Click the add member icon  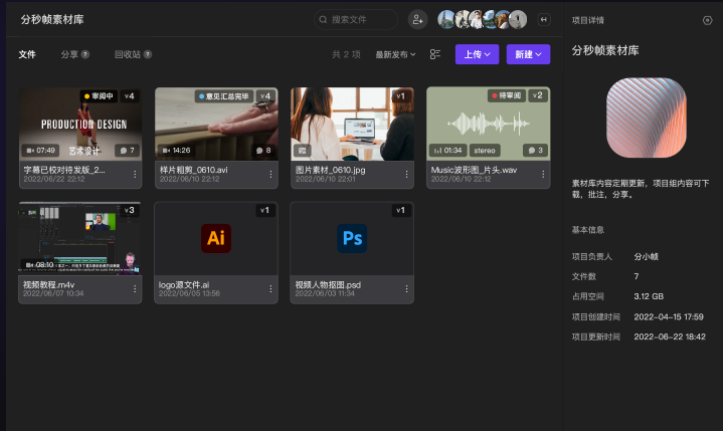417,19
